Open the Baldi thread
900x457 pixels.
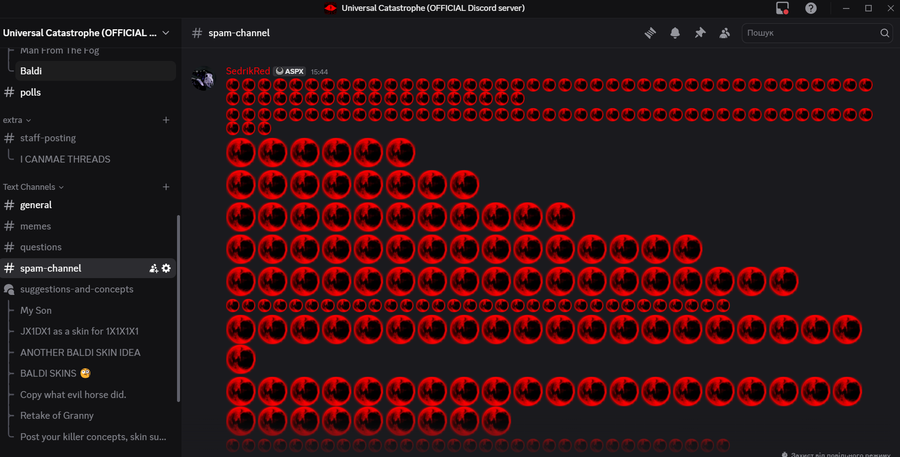point(95,71)
